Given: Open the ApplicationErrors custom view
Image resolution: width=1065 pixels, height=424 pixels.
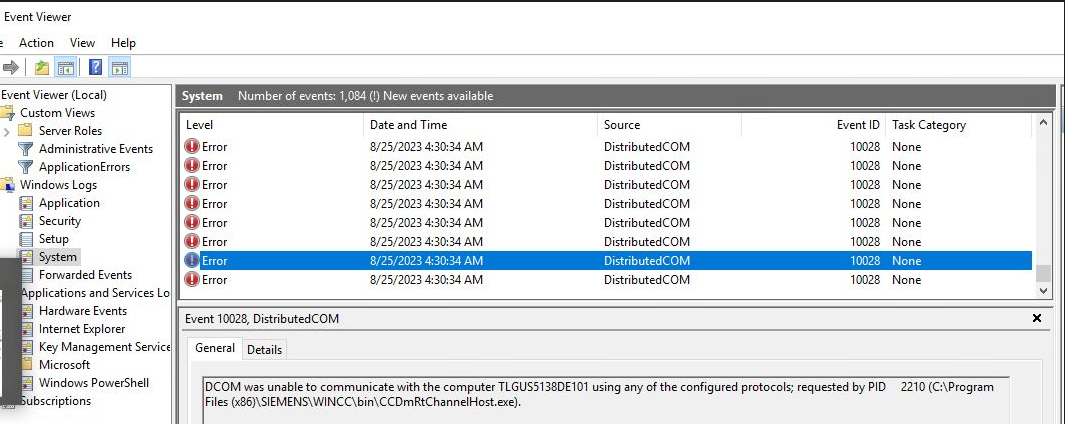Looking at the screenshot, I should coord(84,167).
